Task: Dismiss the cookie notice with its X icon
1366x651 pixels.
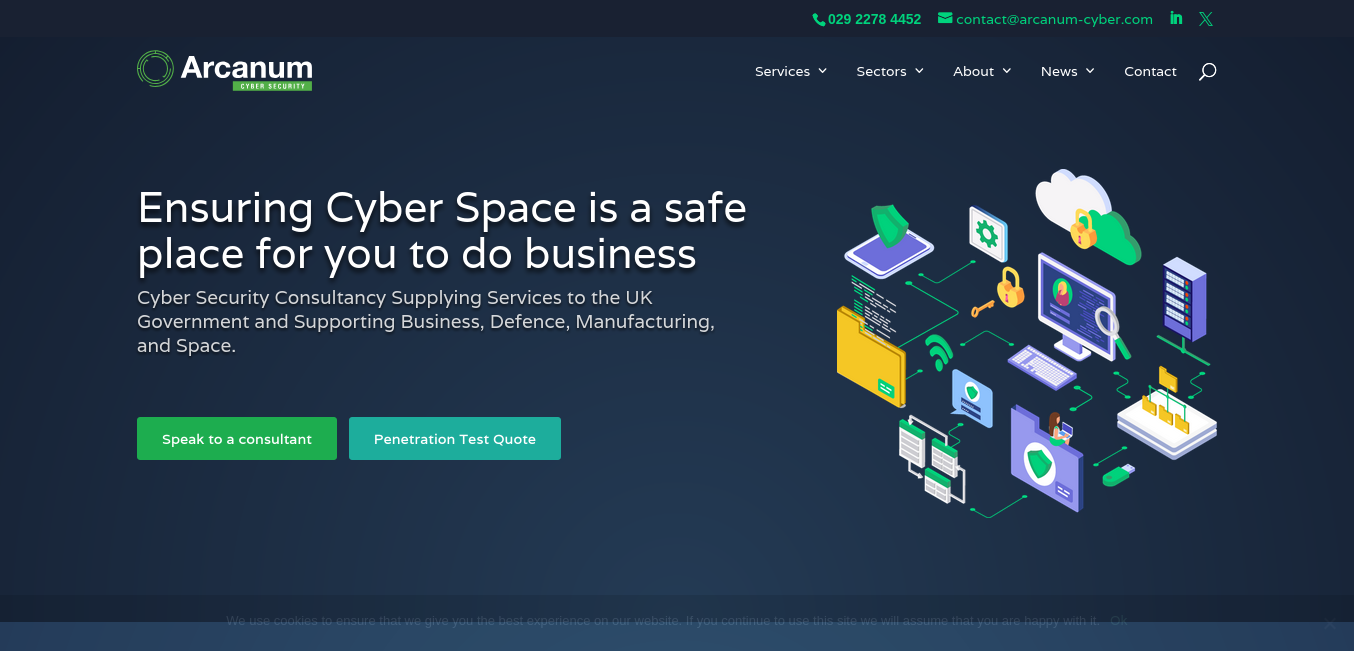Action: pos(1329,625)
